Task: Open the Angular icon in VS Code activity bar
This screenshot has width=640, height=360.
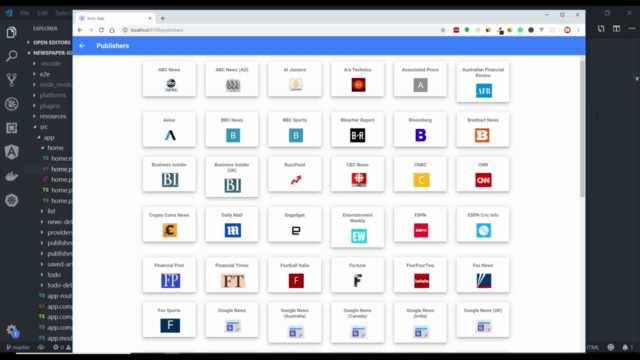Action: pyautogui.click(x=11, y=152)
